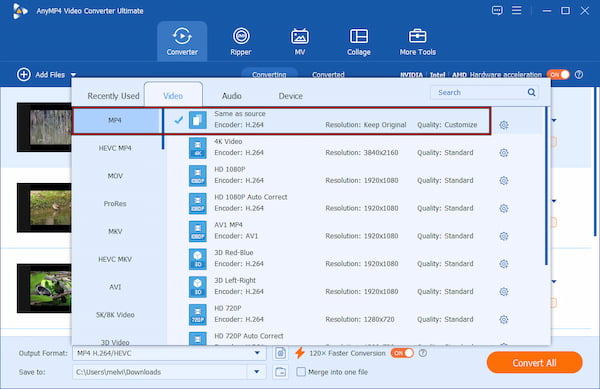The image size is (600, 389).
Task: Check Merge into one file
Action: (301, 372)
